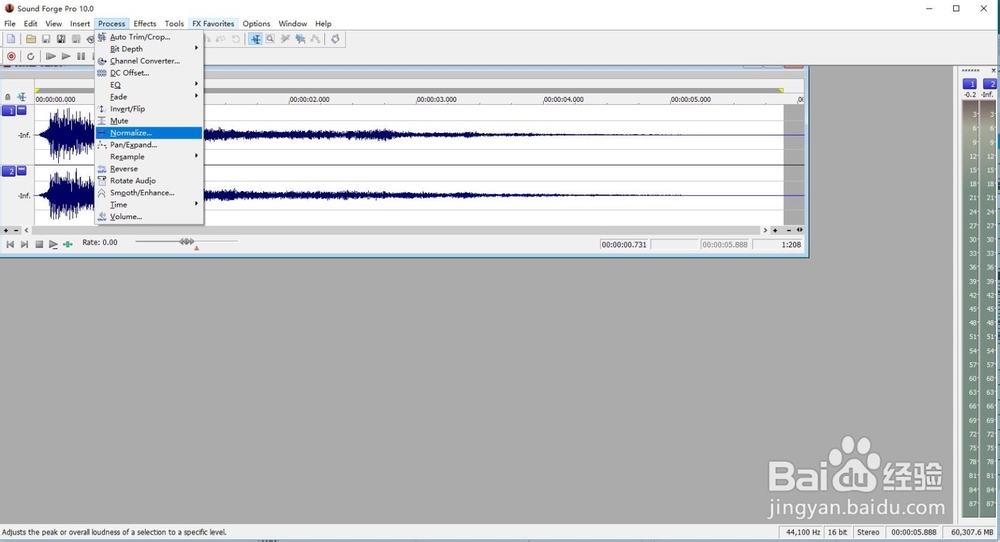Go to End in data window
Image resolution: width=1000 pixels, height=542 pixels.
point(24,244)
